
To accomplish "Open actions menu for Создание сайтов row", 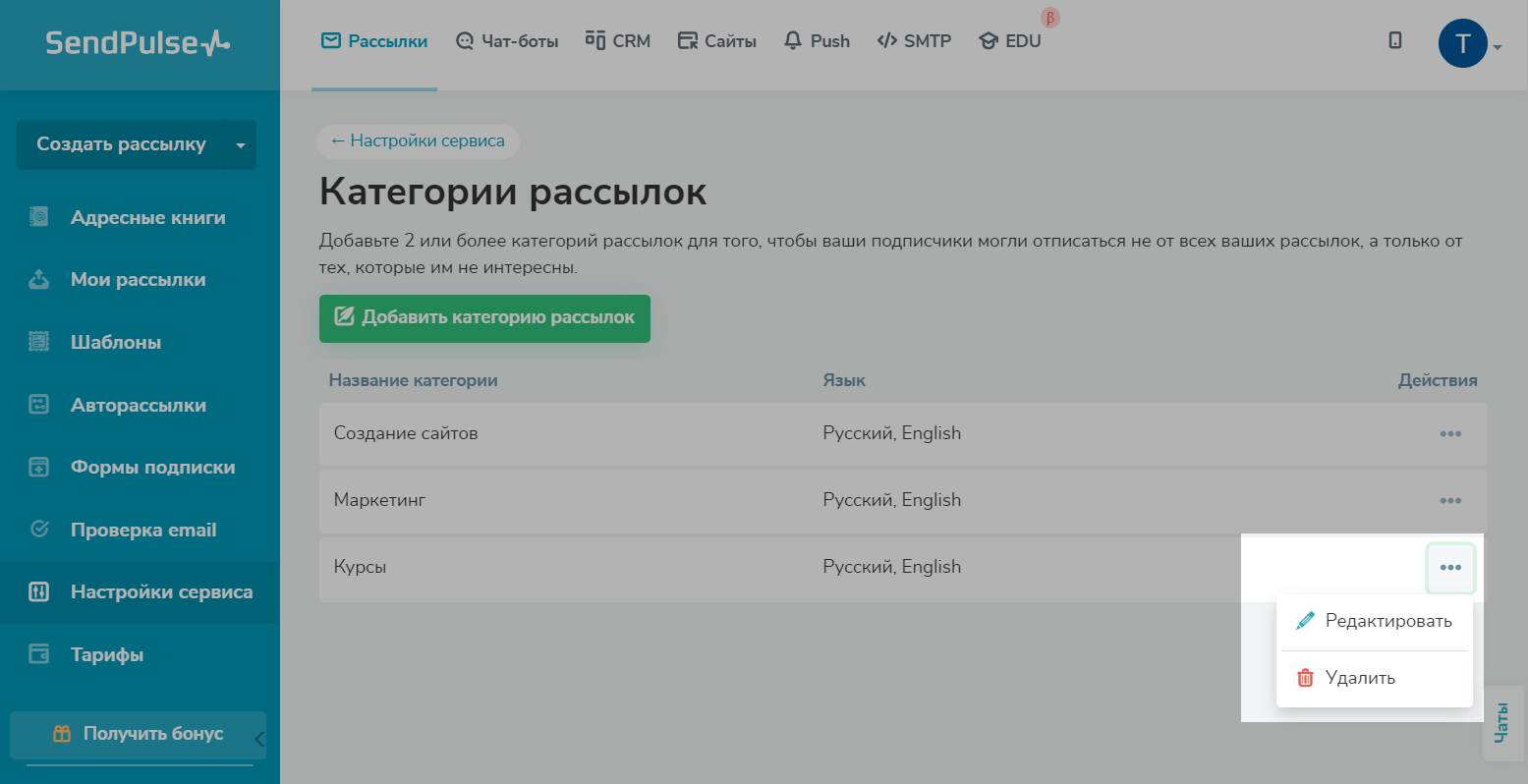I will click(x=1450, y=434).
